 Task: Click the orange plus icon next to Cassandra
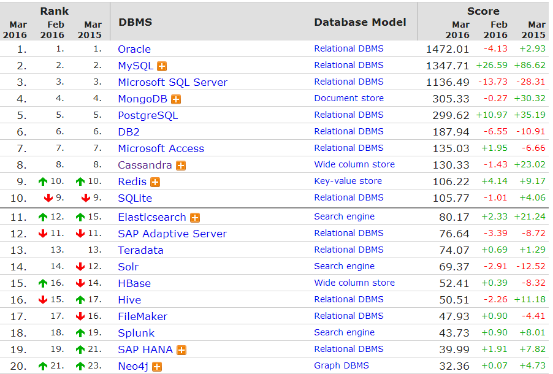click(x=181, y=165)
